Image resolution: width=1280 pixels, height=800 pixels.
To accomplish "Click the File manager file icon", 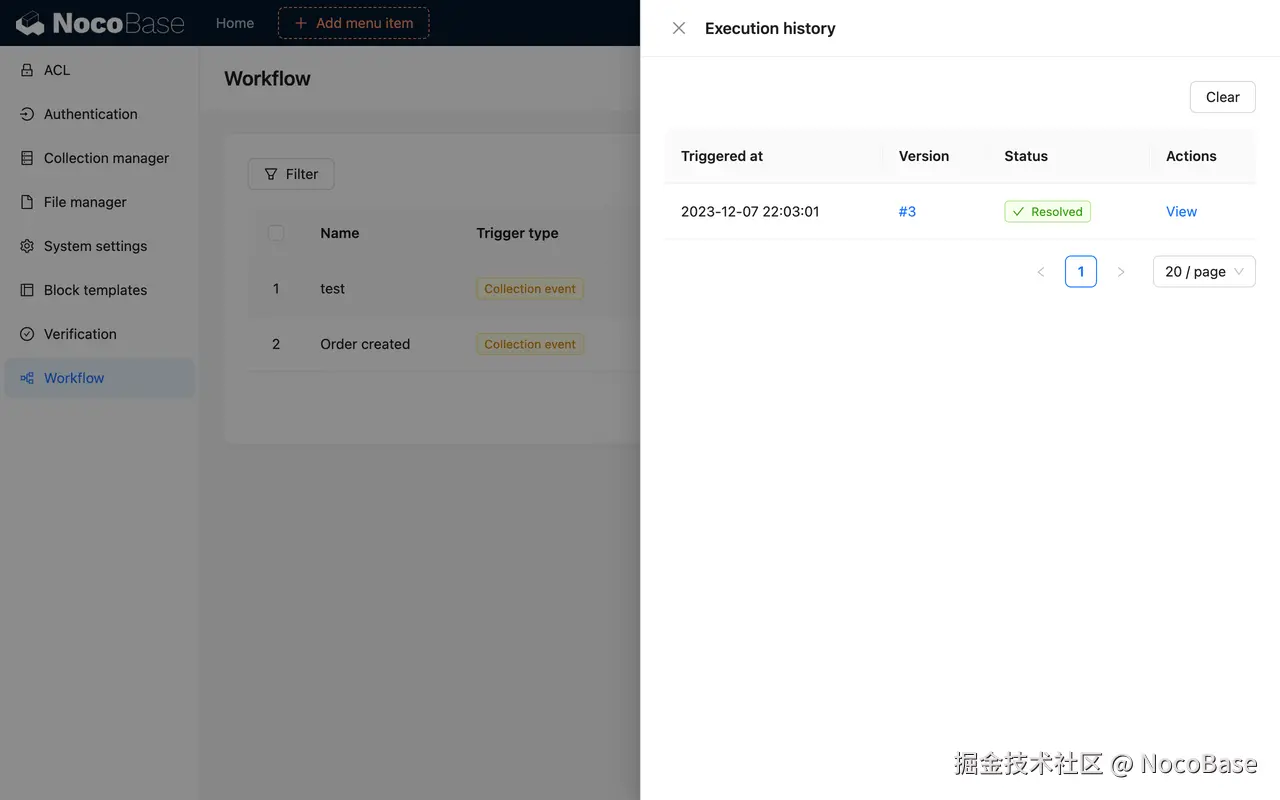I will tap(27, 202).
